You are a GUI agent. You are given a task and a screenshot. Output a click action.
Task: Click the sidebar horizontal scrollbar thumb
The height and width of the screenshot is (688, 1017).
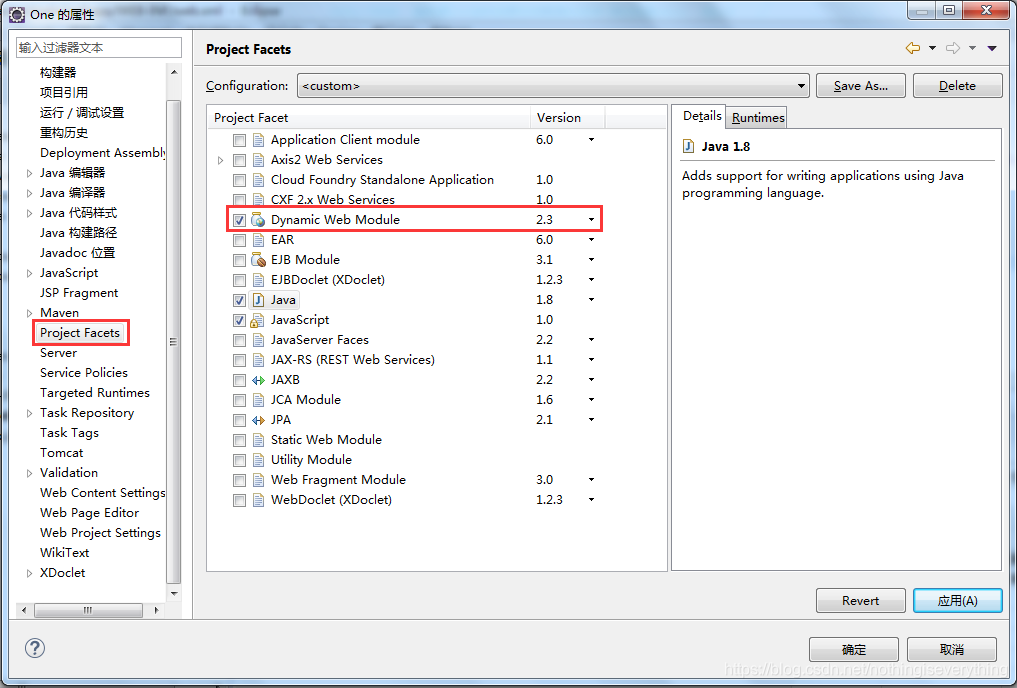[88, 610]
